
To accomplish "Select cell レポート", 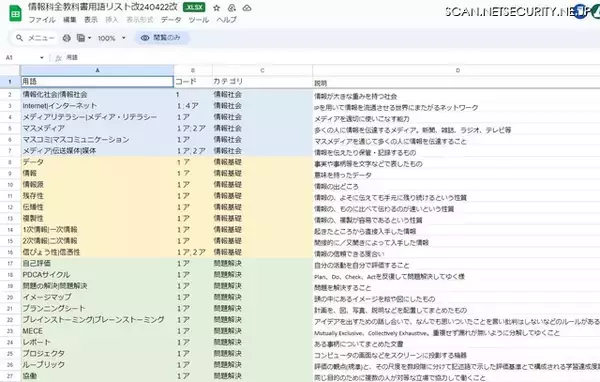I will click(97, 342).
